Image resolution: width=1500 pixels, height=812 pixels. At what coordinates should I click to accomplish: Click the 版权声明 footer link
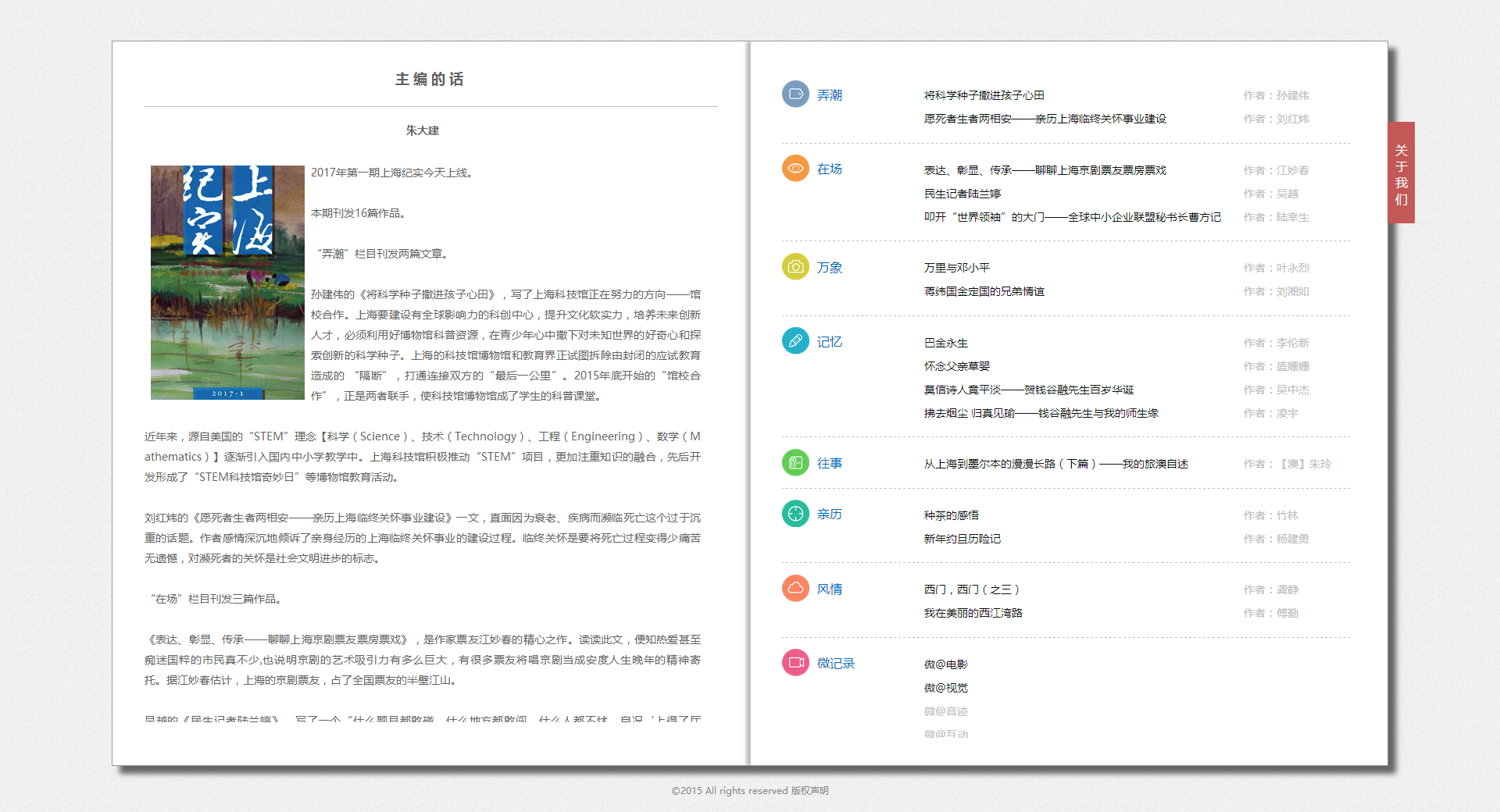click(x=810, y=791)
